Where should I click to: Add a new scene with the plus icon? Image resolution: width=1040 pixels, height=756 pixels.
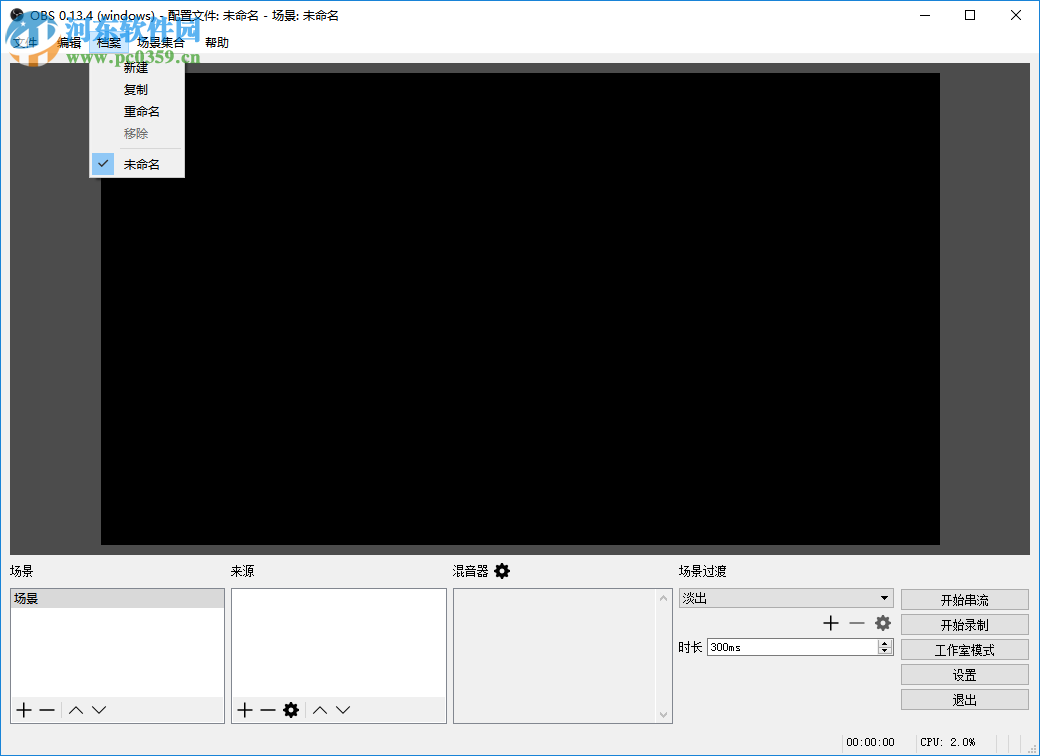pyautogui.click(x=23, y=709)
